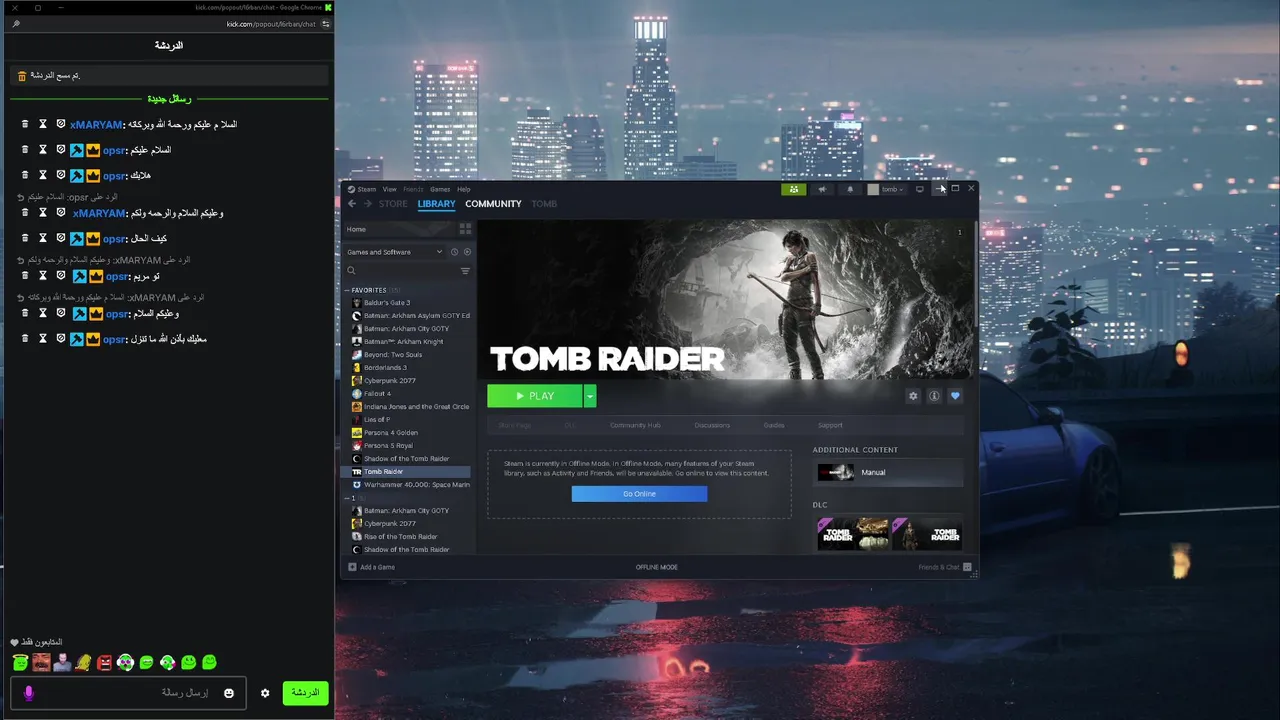
Task: Click the green button in Steam's title bar
Action: [793, 189]
